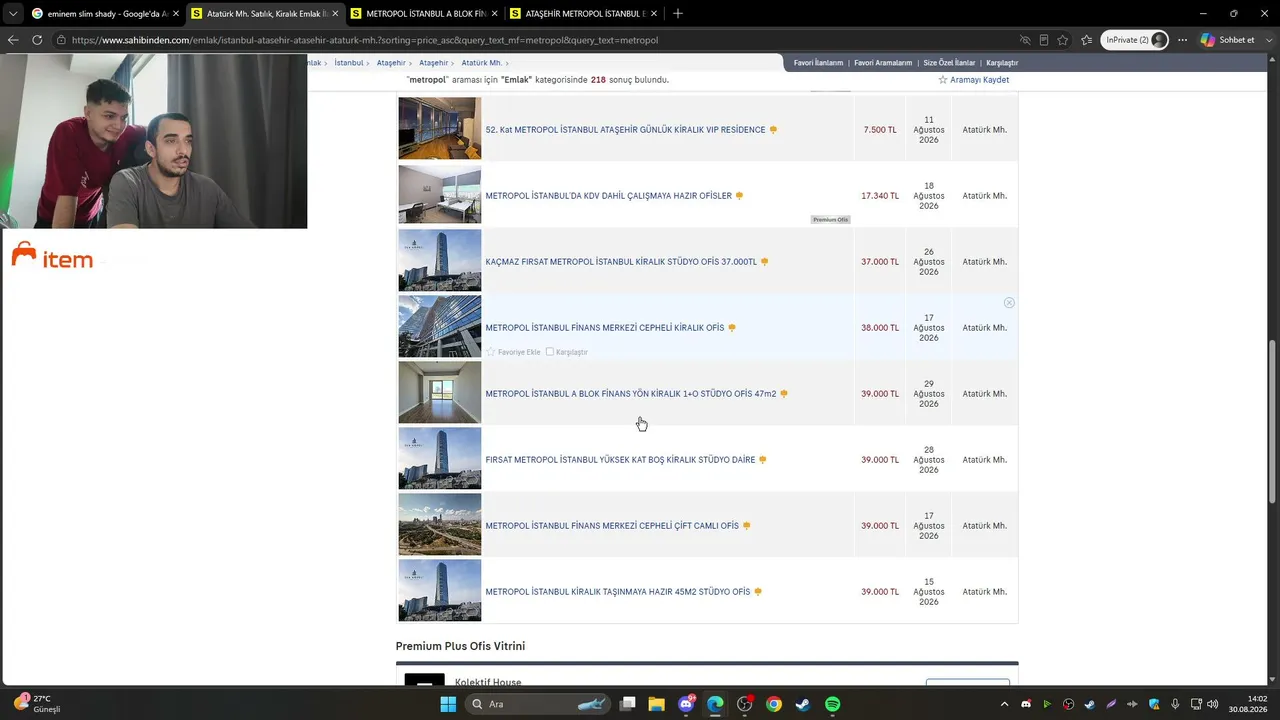Open the 'FİNANS MERKEZİ CEPHELİ ÇİFT CAMLI OFİS' listing

click(612, 526)
